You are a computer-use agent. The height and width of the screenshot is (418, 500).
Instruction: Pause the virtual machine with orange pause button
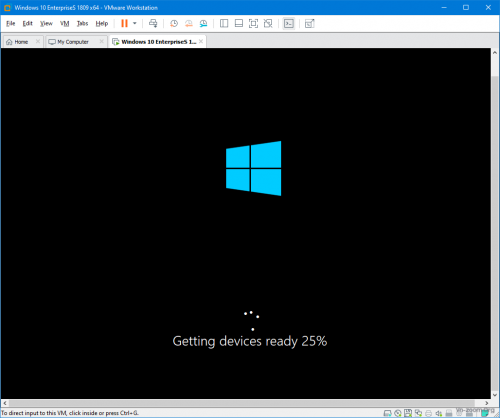coord(124,23)
